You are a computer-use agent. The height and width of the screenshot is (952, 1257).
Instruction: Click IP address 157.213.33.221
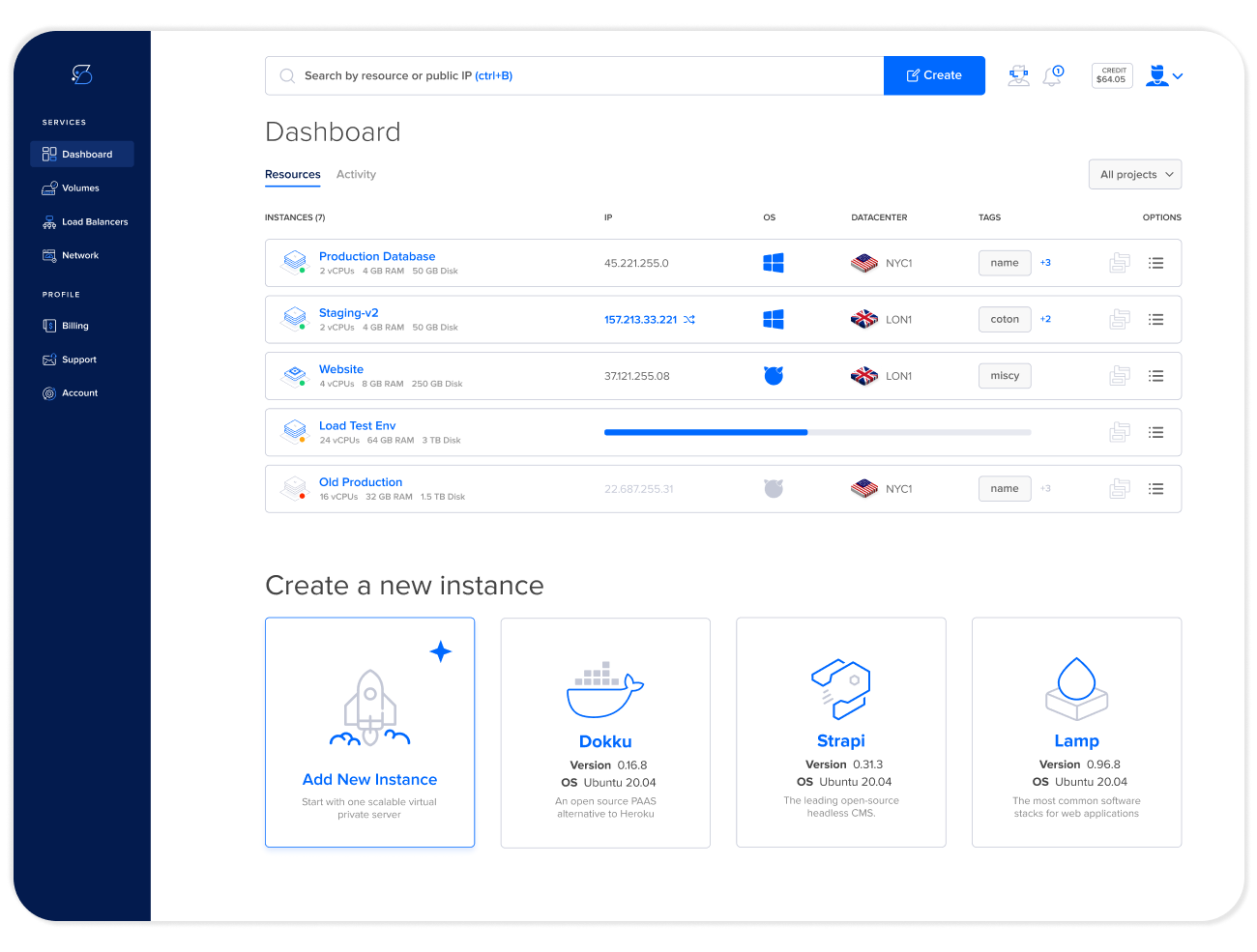(x=641, y=320)
